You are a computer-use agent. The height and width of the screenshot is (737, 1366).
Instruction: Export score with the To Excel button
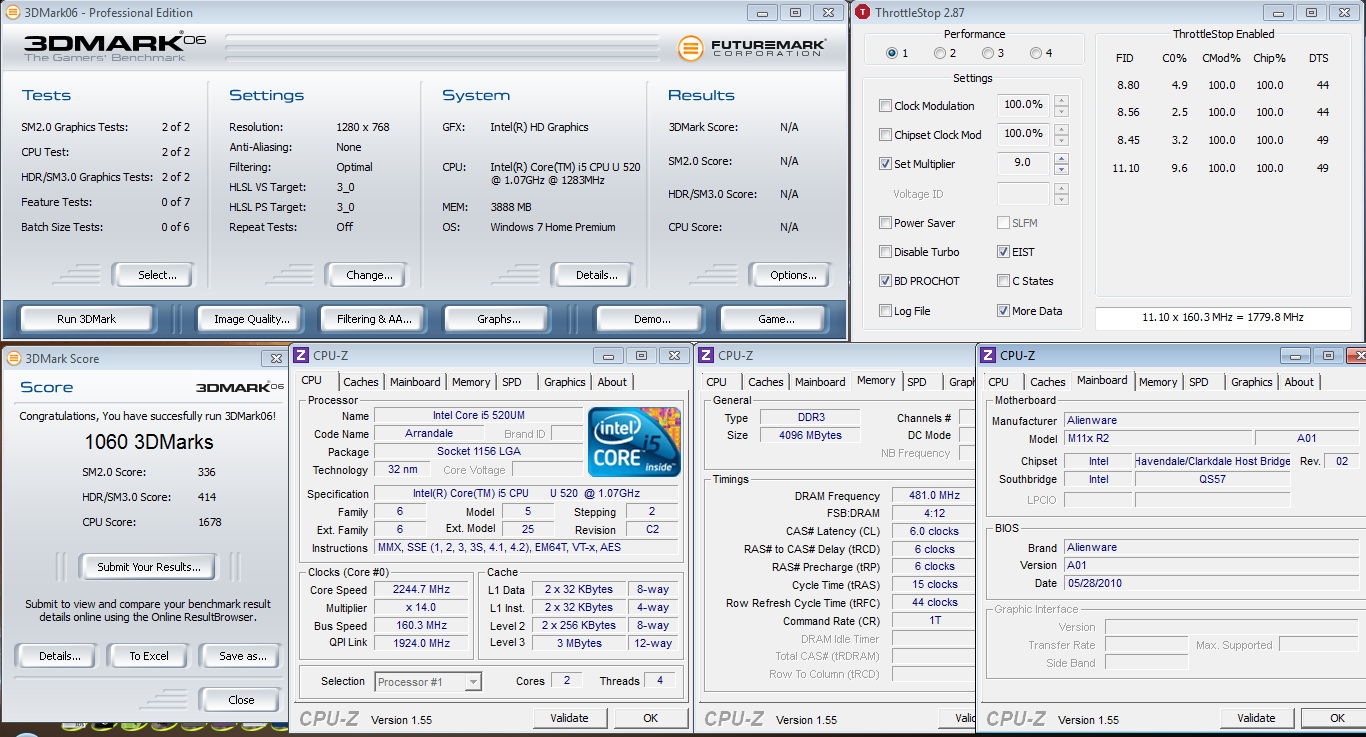tap(149, 656)
